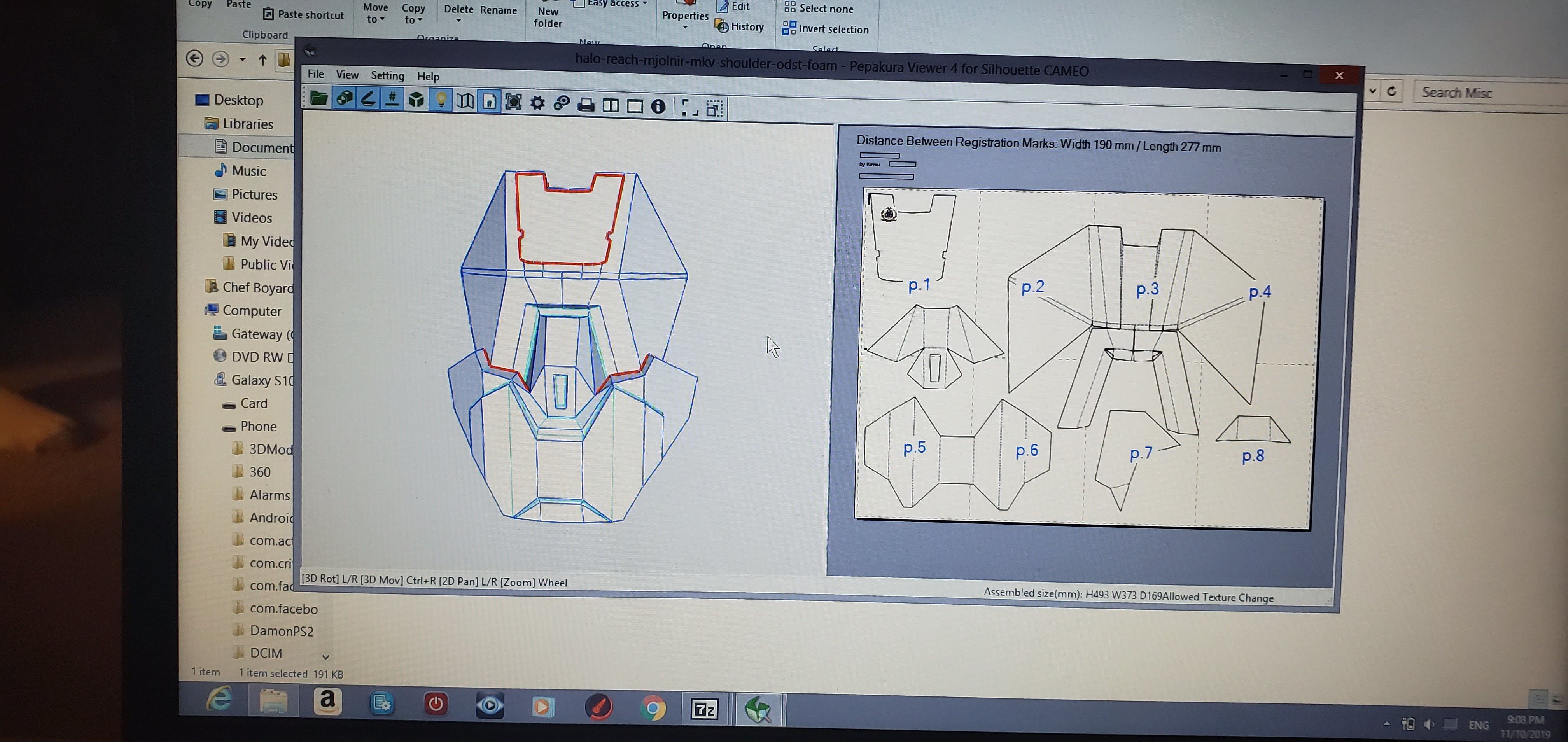Toggle the light bulb lighting icon
The image size is (1568, 742).
coord(441,100)
